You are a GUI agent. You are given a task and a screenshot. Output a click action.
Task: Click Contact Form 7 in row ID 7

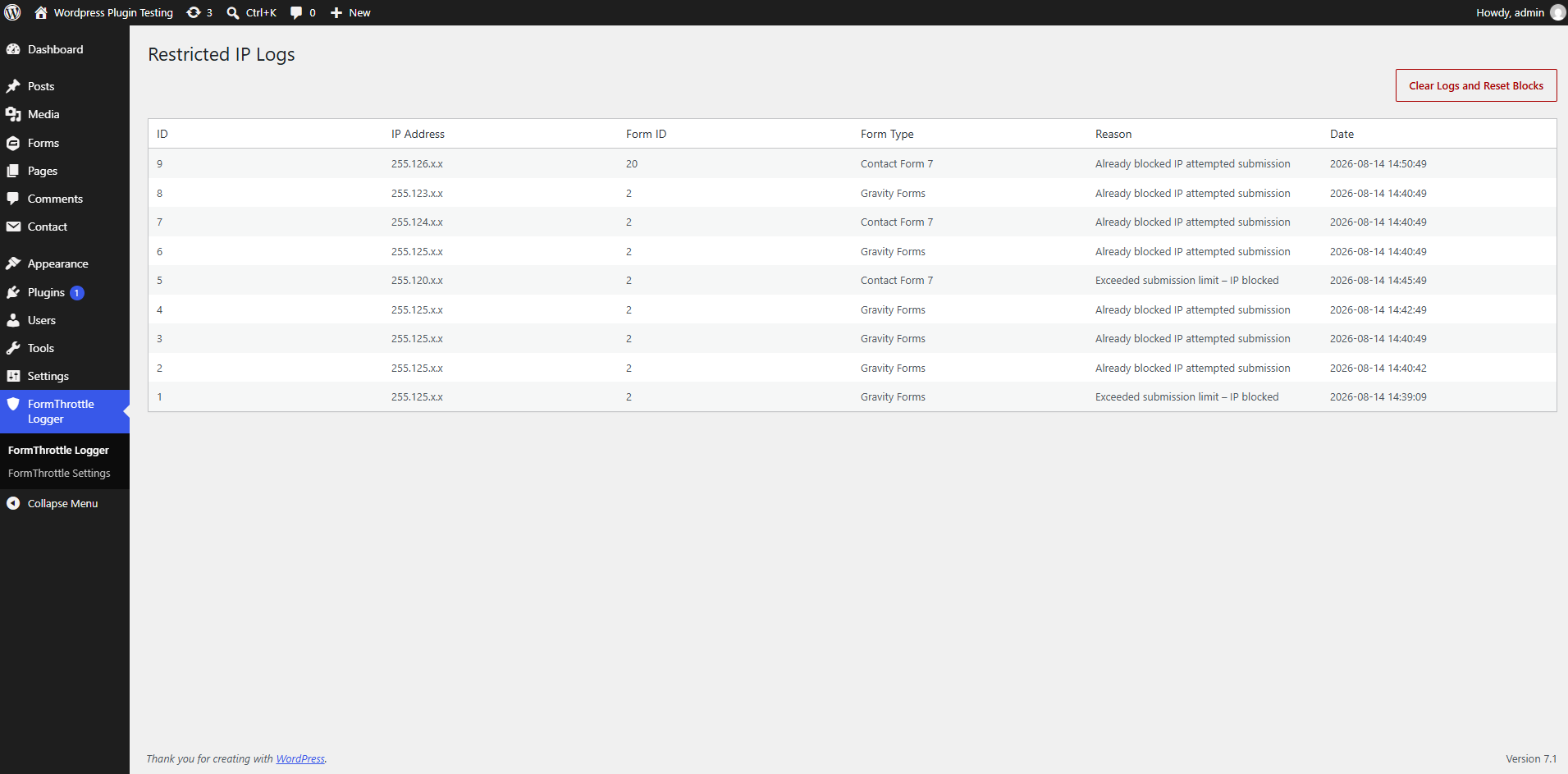[x=897, y=222]
